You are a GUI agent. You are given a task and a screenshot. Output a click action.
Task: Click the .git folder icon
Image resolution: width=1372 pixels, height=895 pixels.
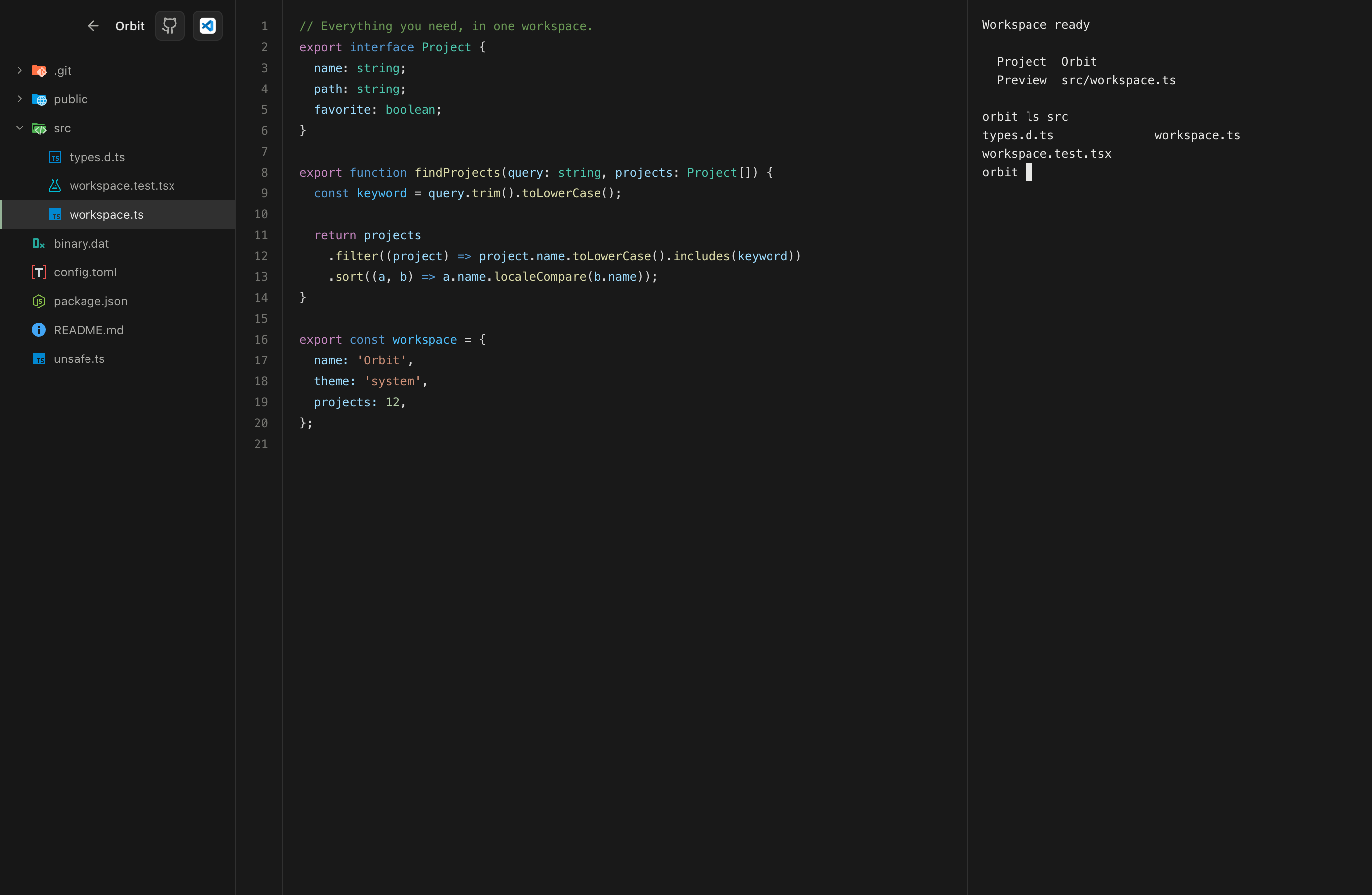point(39,70)
